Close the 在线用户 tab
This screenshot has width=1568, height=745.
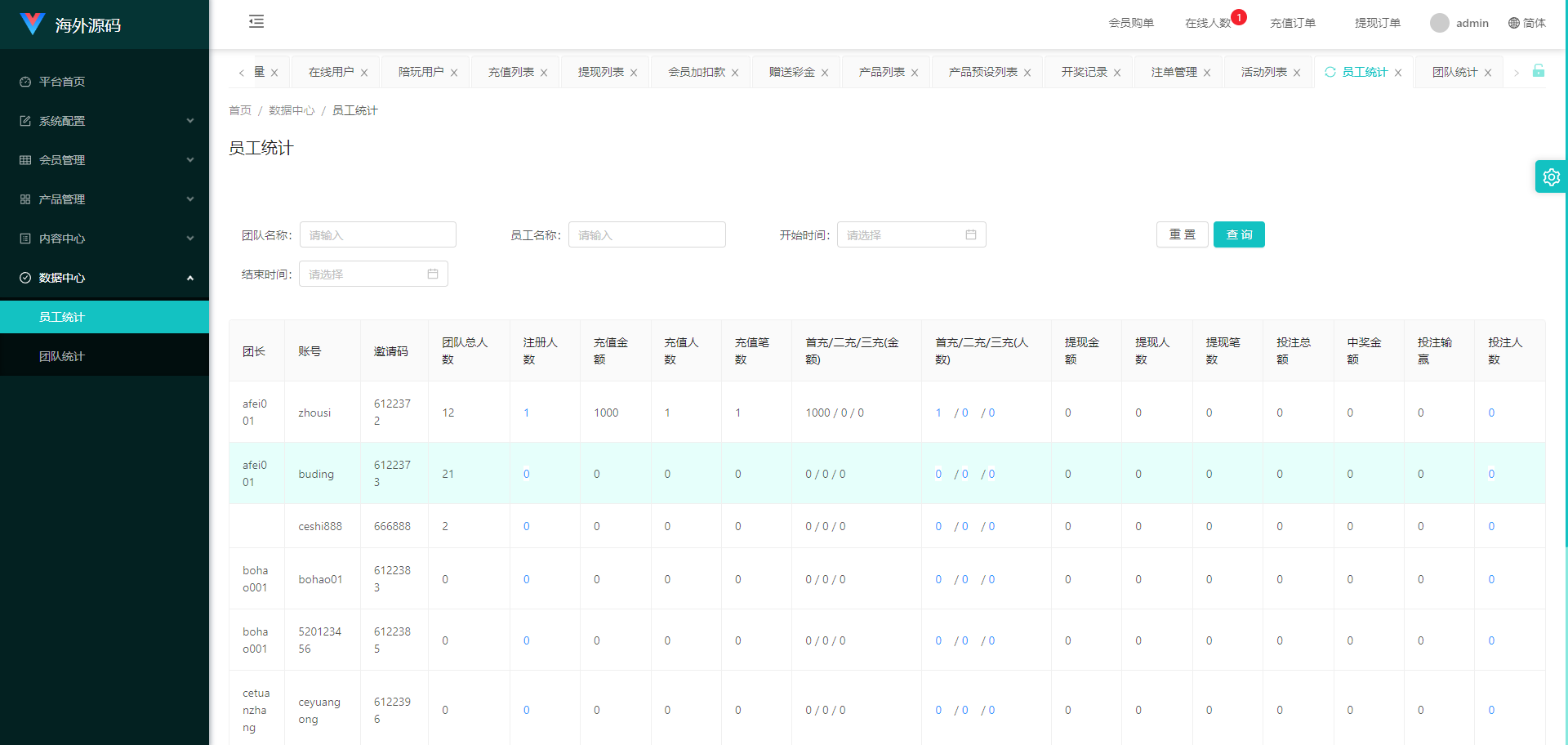click(x=364, y=72)
